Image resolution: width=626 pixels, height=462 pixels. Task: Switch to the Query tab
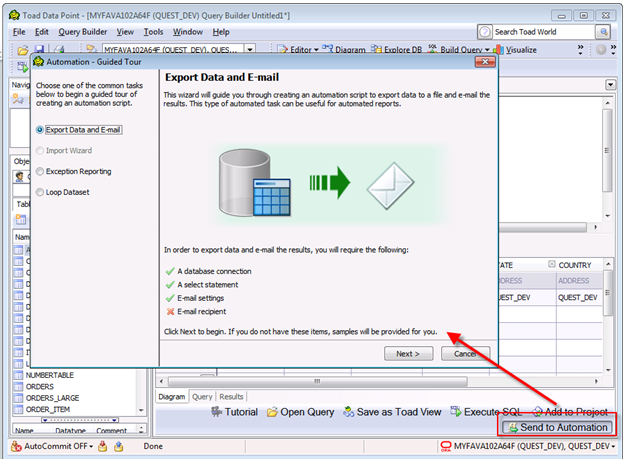point(202,397)
